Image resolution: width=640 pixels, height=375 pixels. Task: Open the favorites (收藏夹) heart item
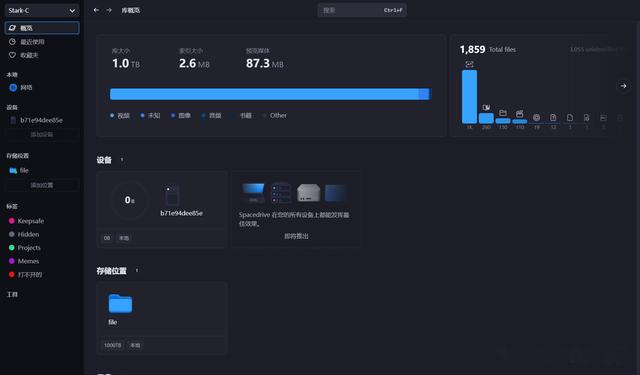(42, 55)
